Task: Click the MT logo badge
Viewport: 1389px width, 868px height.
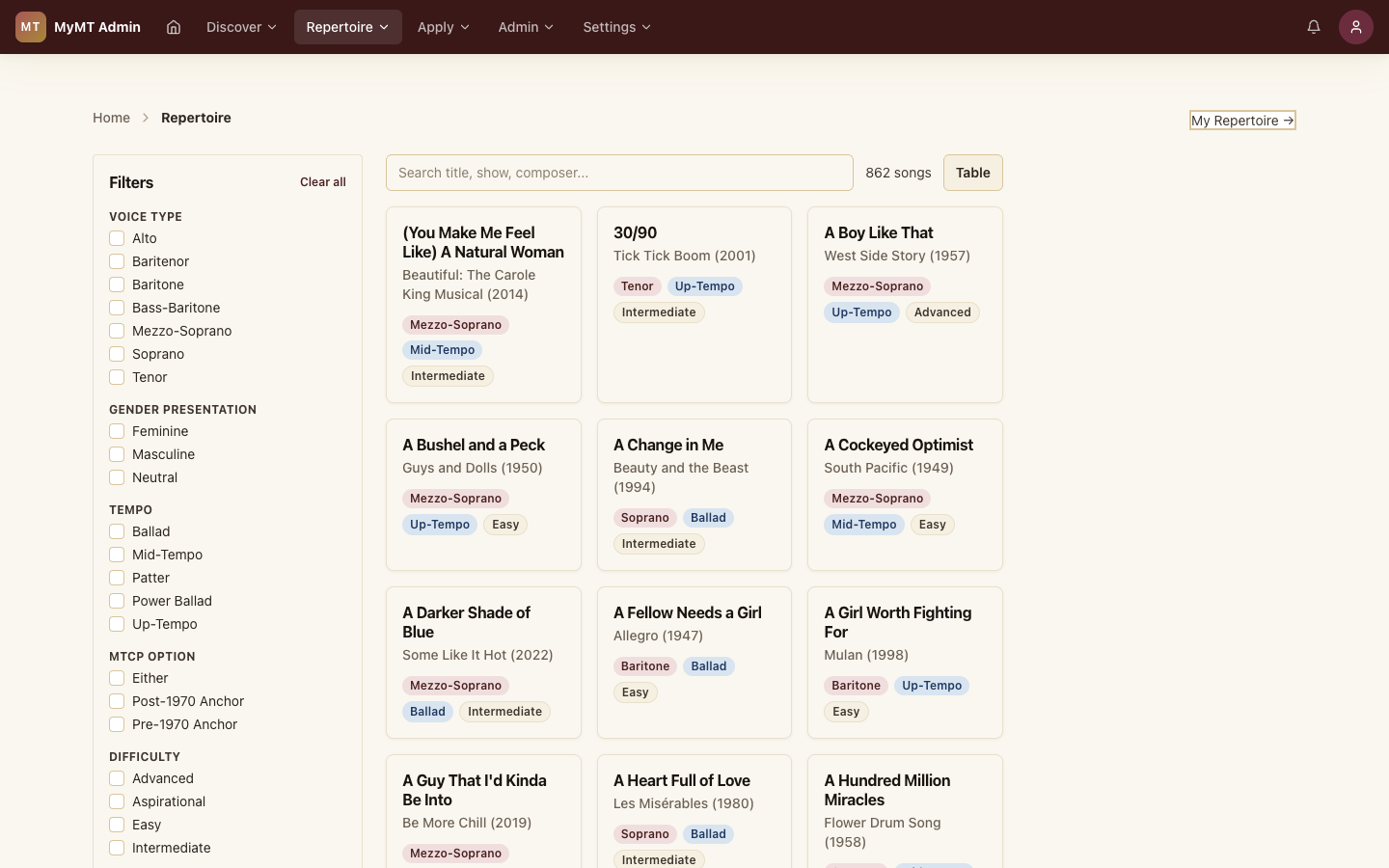Action: pyautogui.click(x=31, y=27)
